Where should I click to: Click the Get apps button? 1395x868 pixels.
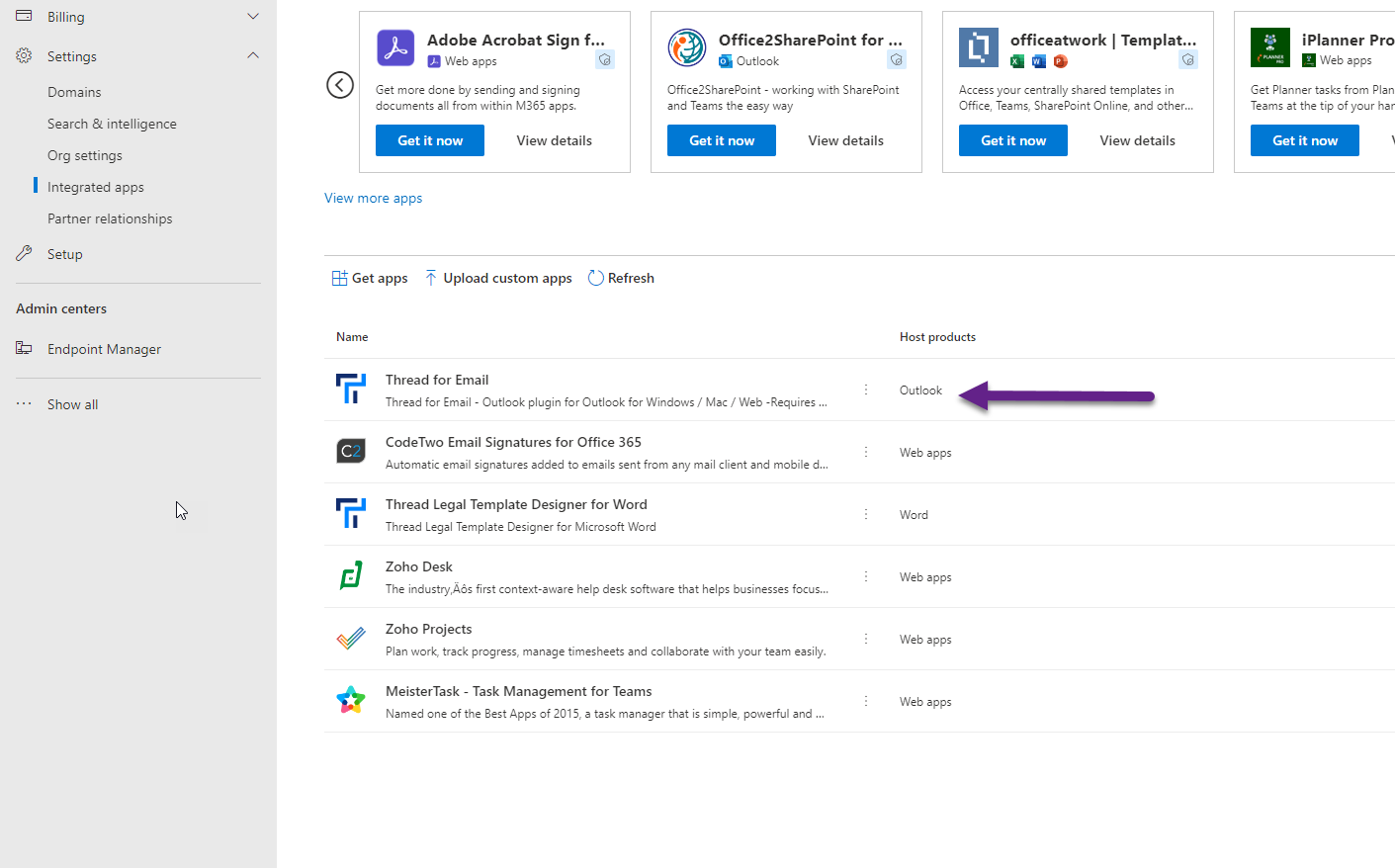tap(370, 278)
